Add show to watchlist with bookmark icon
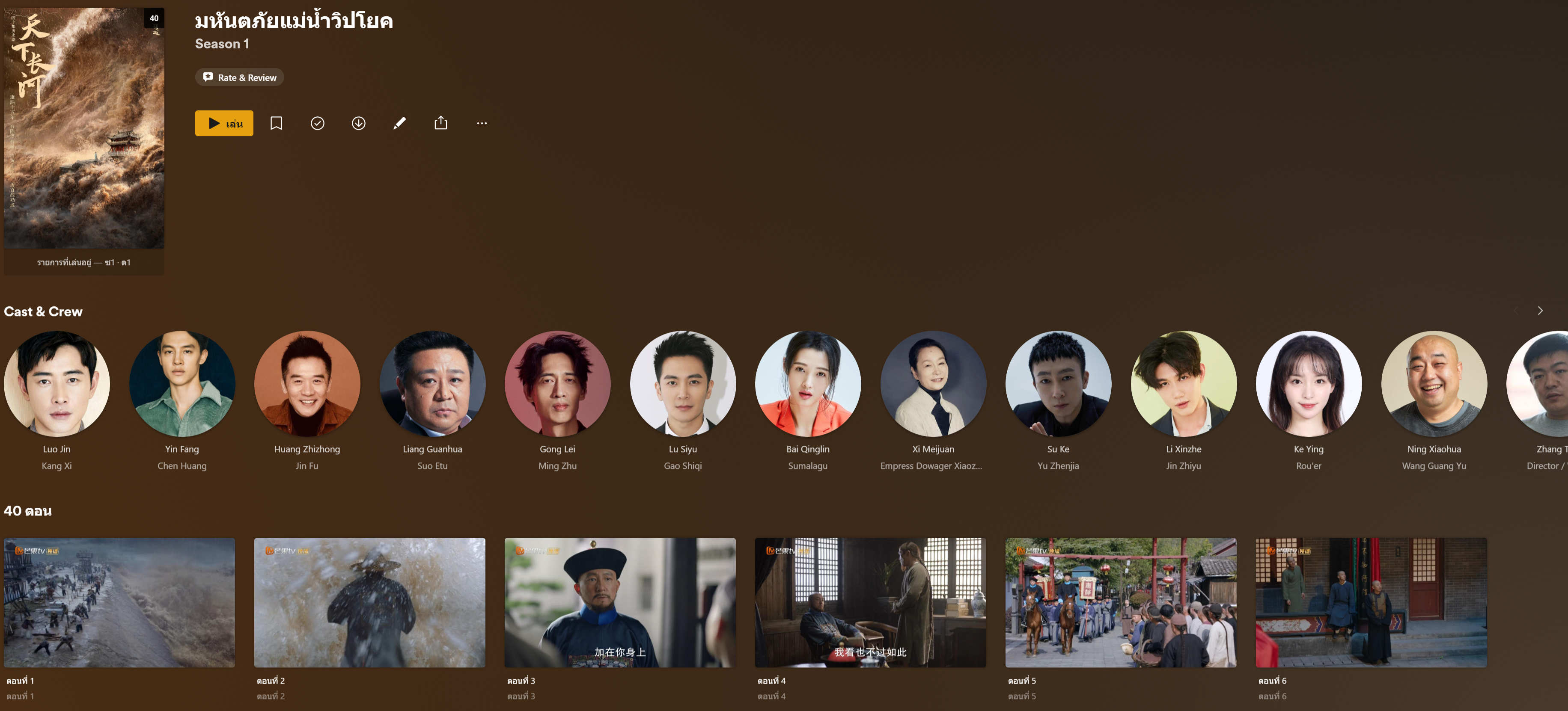The image size is (1568, 711). [277, 124]
